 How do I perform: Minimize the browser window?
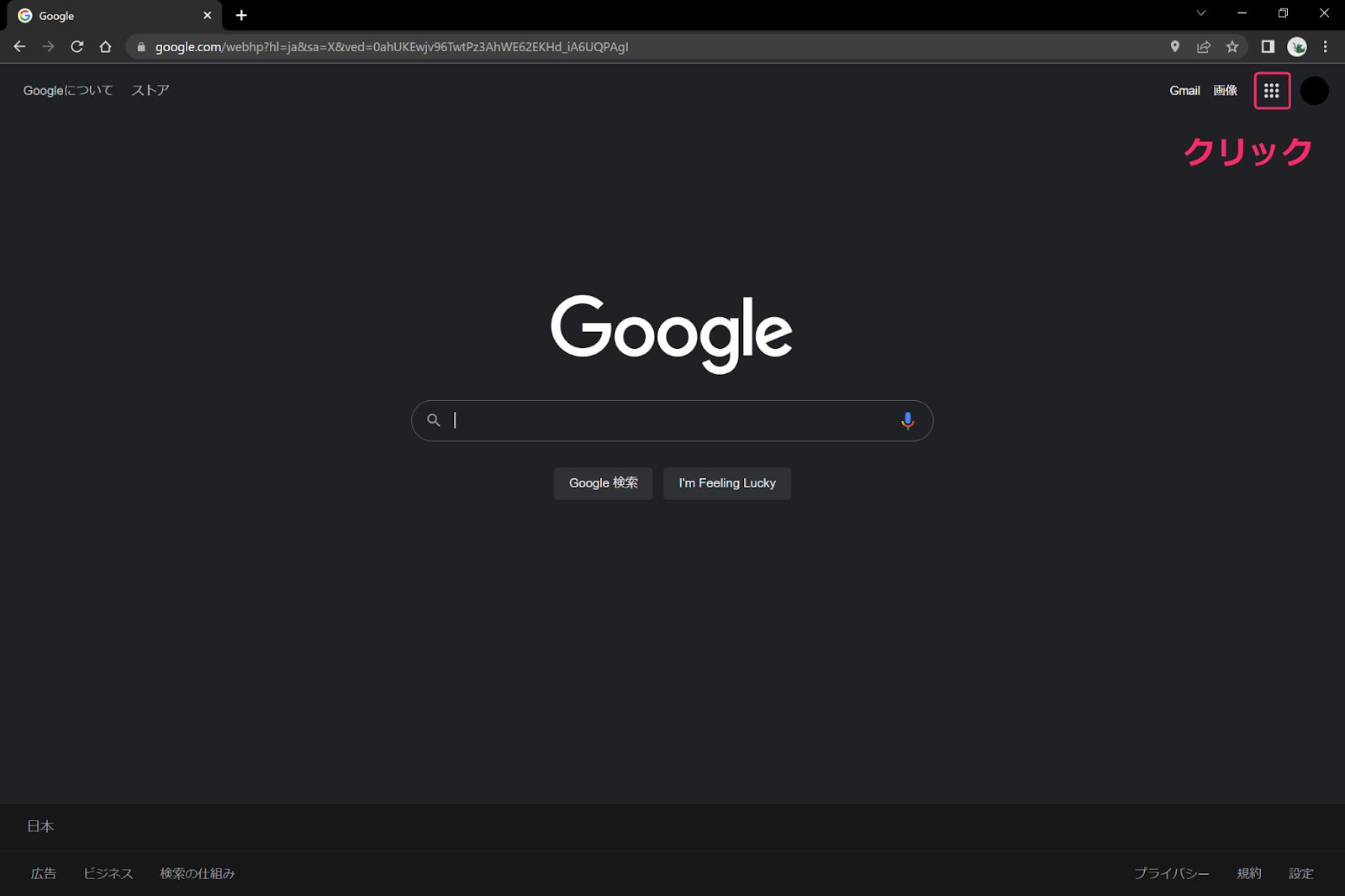(1242, 13)
